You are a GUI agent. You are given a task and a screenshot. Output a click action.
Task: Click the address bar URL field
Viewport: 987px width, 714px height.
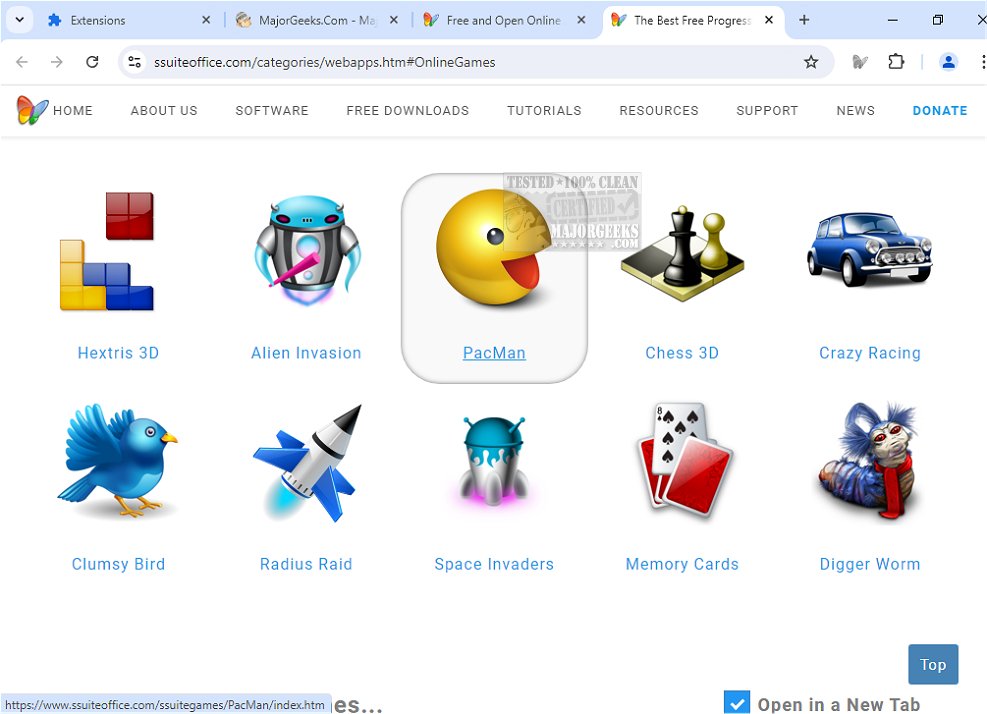pyautogui.click(x=475, y=62)
